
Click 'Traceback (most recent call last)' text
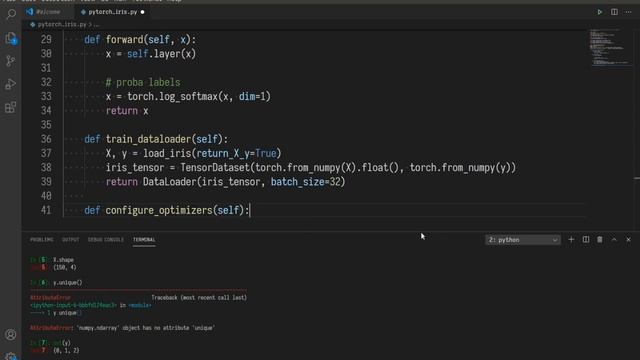[x=199, y=298]
